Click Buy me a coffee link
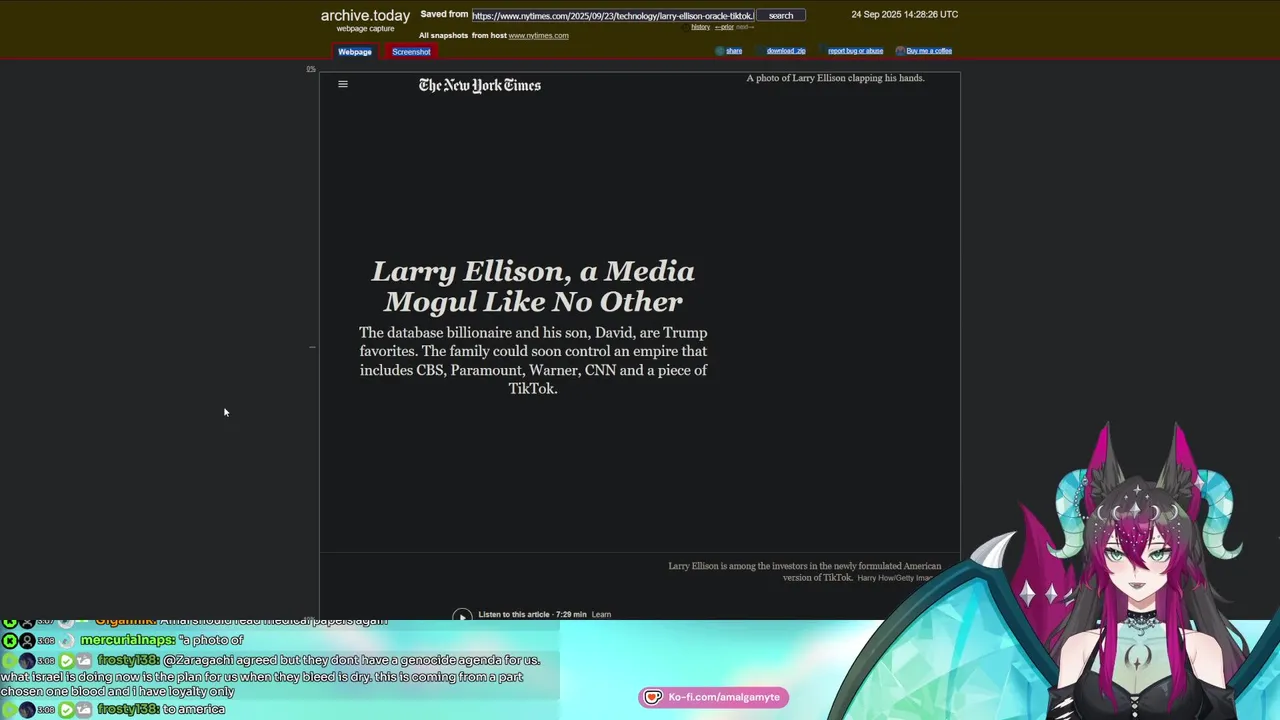 point(929,51)
